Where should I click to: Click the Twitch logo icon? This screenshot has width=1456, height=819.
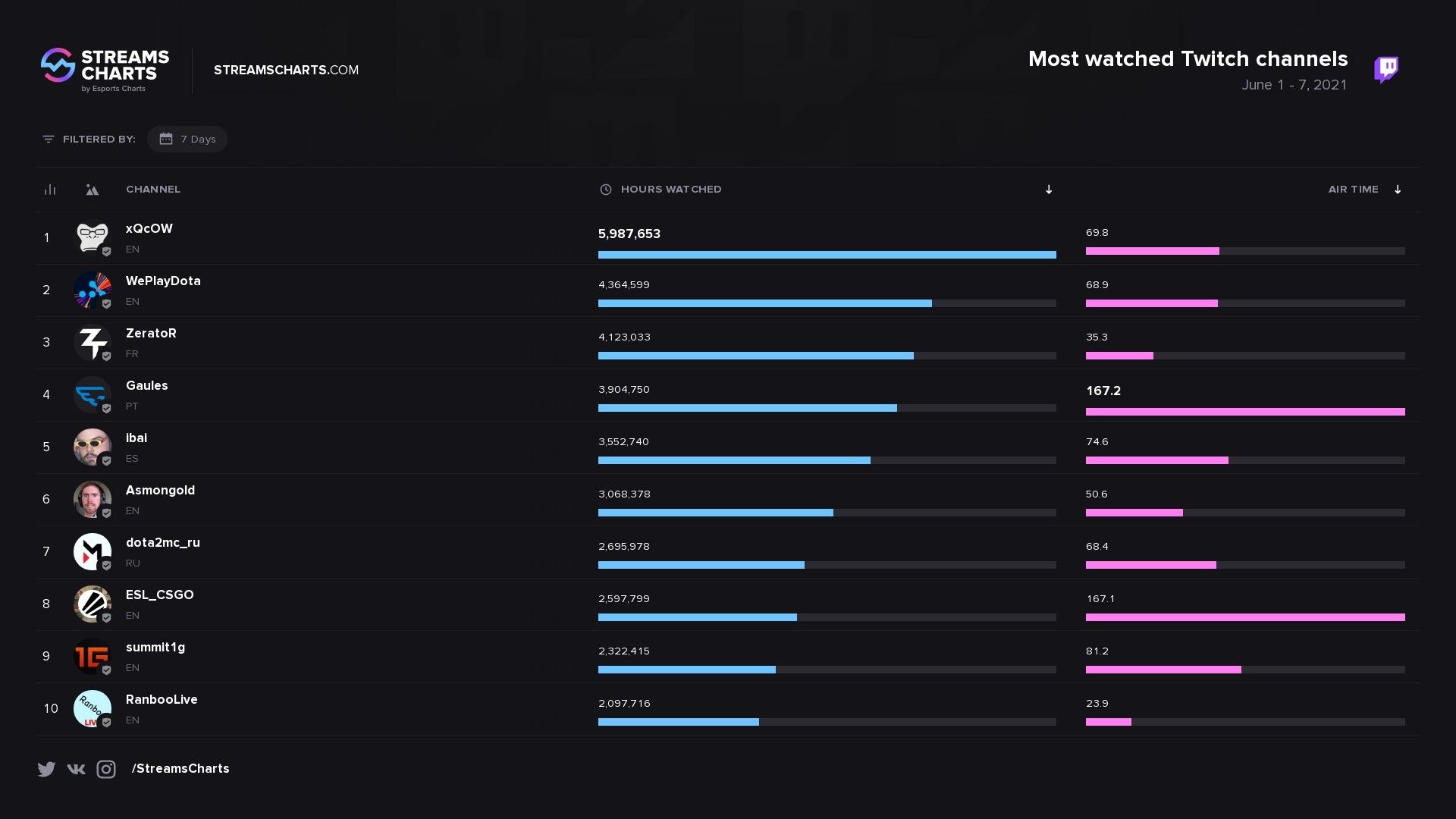point(1386,69)
